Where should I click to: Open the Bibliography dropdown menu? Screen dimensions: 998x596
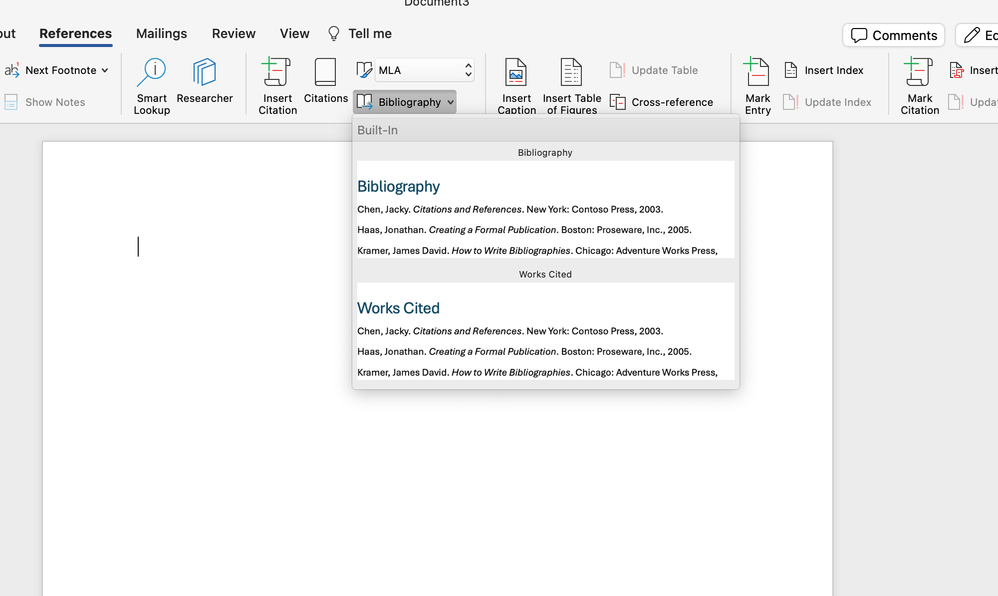point(404,101)
